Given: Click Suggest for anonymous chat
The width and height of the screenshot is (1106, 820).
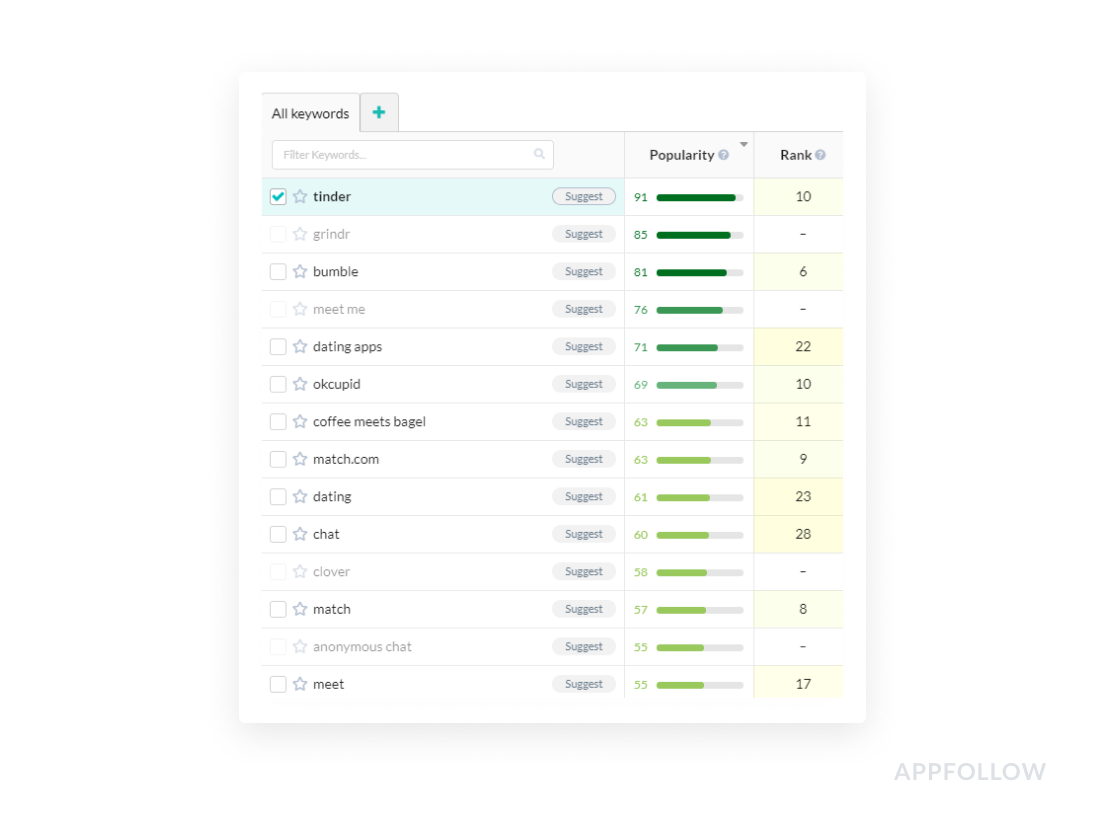Looking at the screenshot, I should [x=583, y=646].
